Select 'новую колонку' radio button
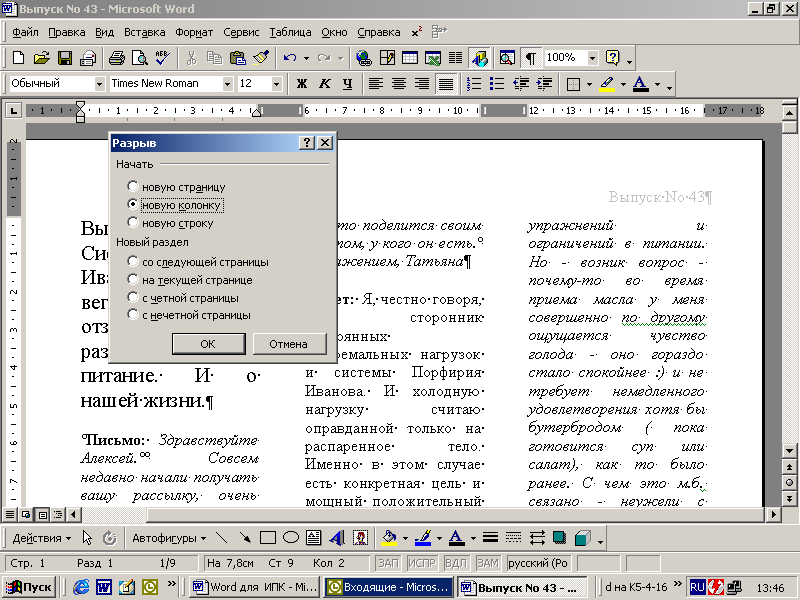The height and width of the screenshot is (600, 800). pyautogui.click(x=133, y=204)
